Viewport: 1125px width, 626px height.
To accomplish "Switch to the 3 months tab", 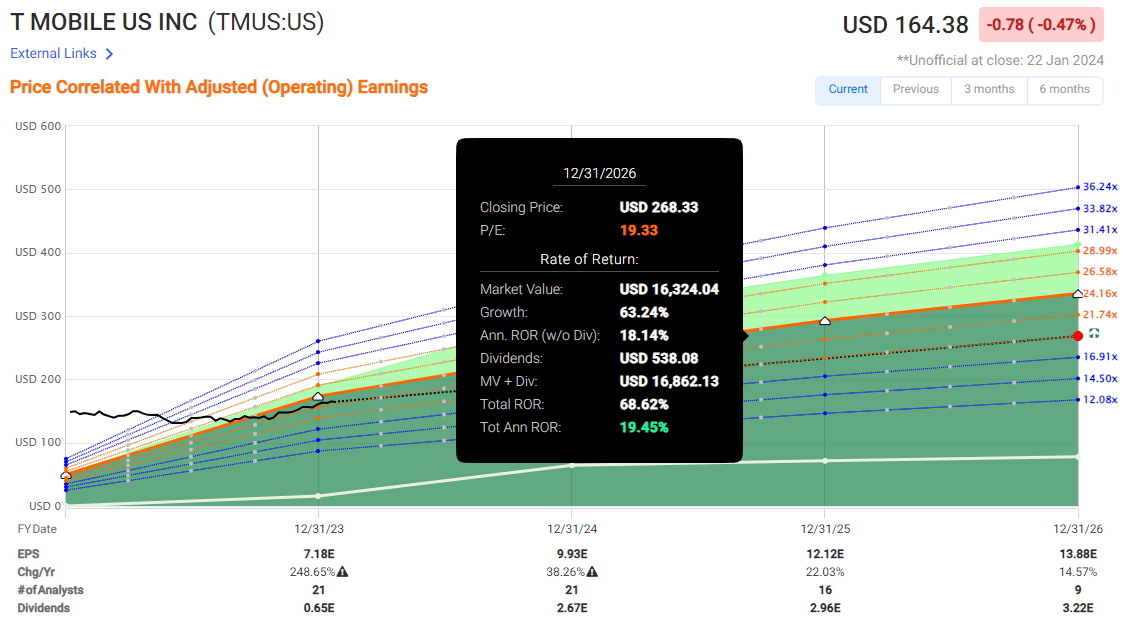I will coord(989,89).
